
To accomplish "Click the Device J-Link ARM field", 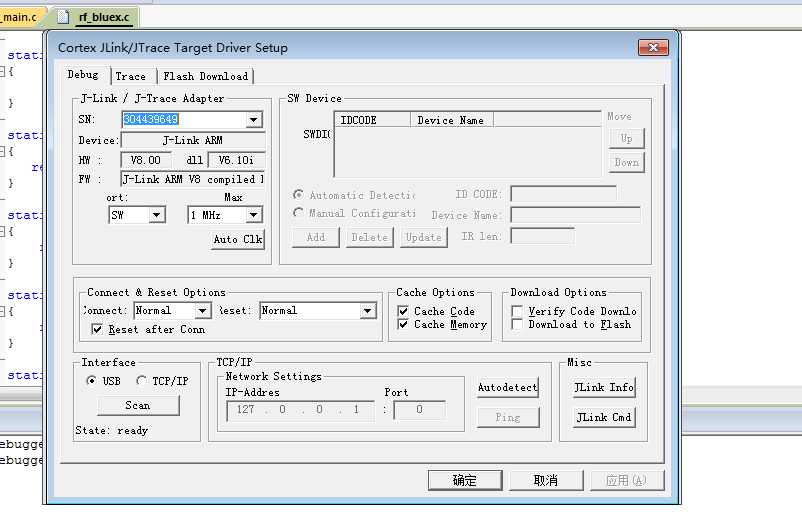I will point(193,140).
